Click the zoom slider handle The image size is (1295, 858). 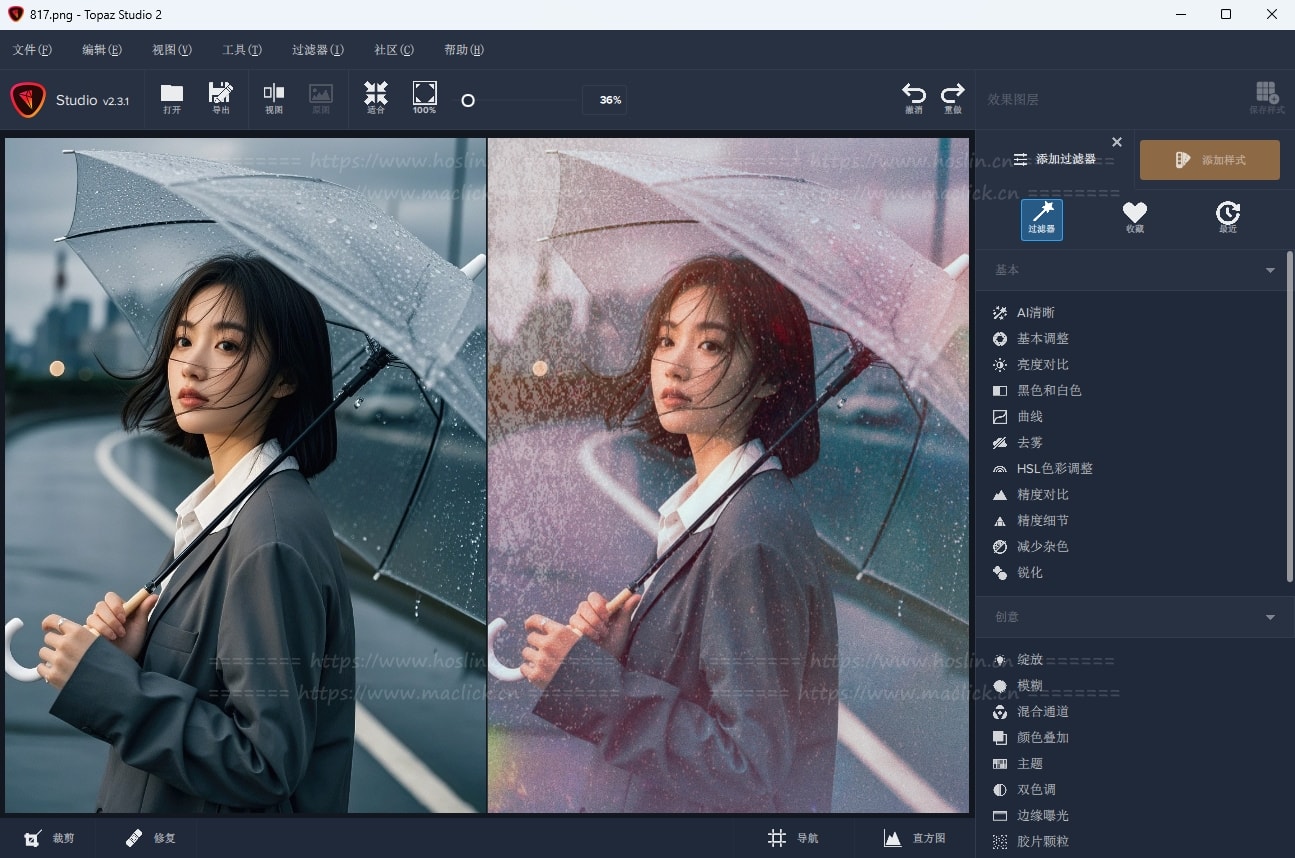pyautogui.click(x=467, y=100)
